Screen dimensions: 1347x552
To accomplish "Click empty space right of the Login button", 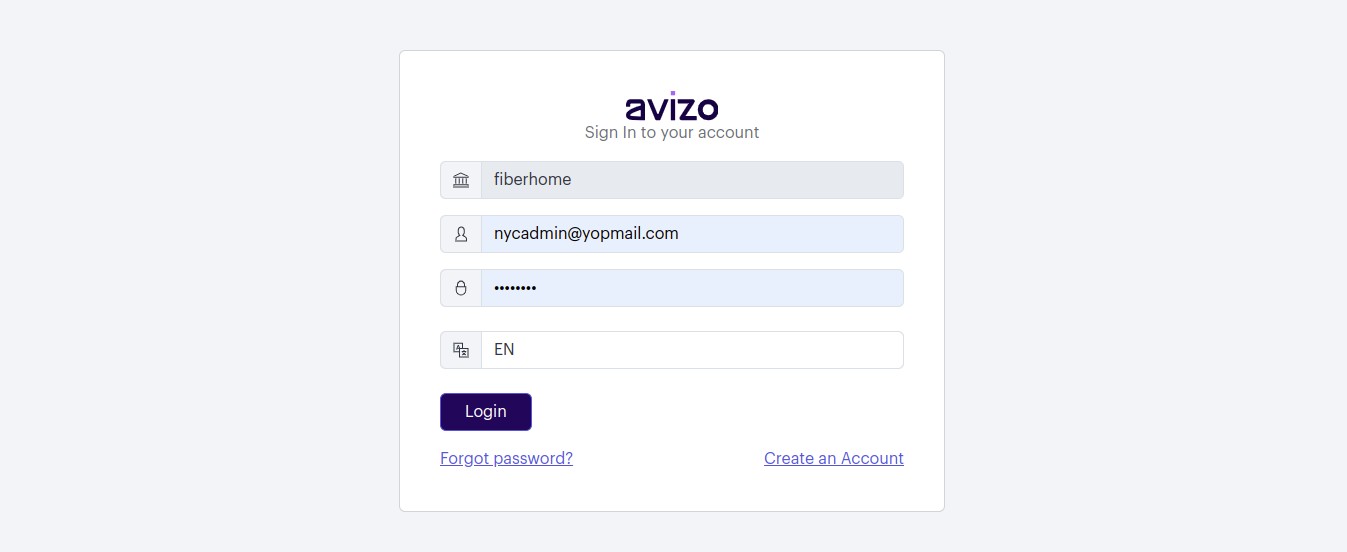I will tap(720, 412).
